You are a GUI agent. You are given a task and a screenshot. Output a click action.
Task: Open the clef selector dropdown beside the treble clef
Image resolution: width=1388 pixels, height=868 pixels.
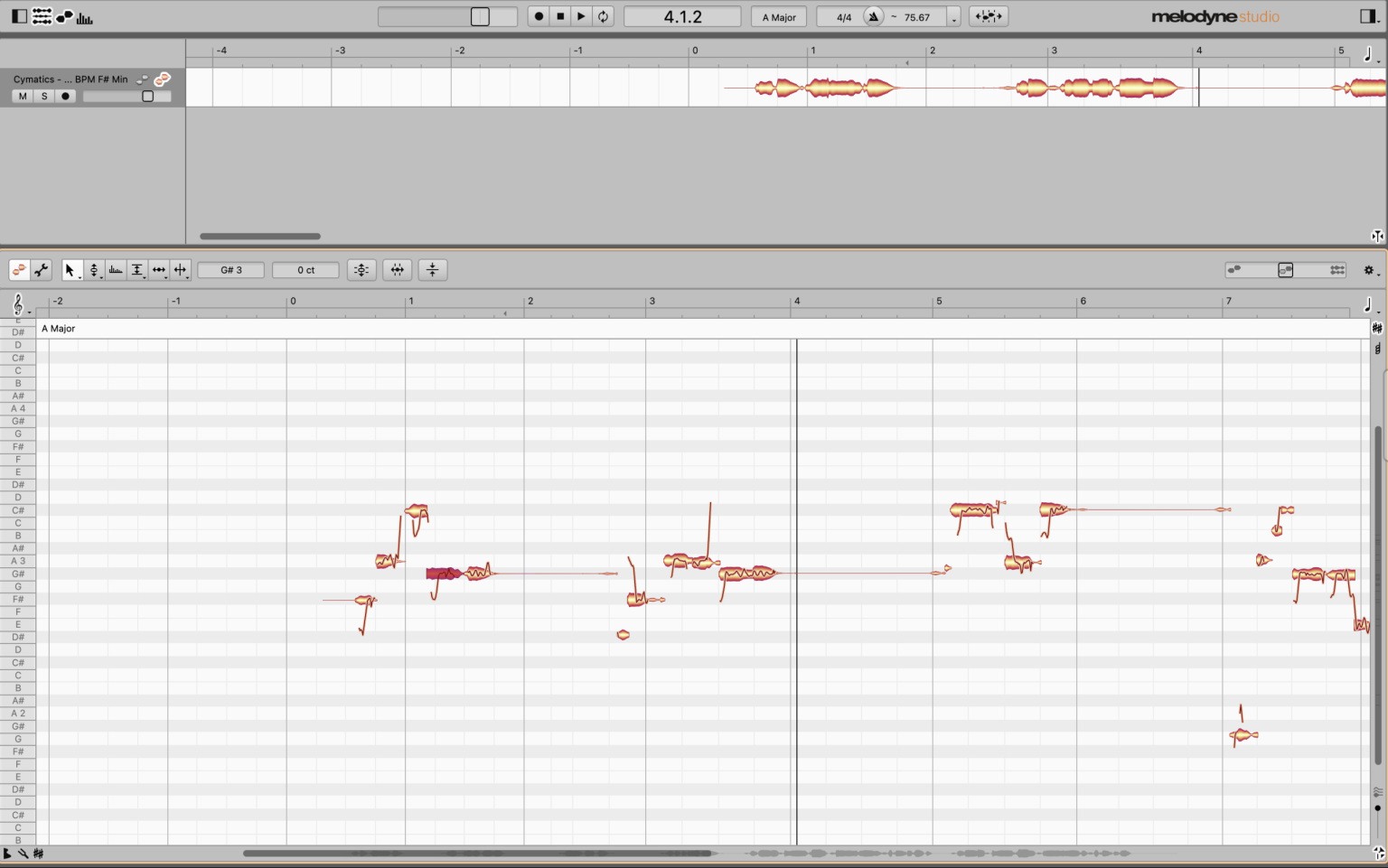coord(28,311)
